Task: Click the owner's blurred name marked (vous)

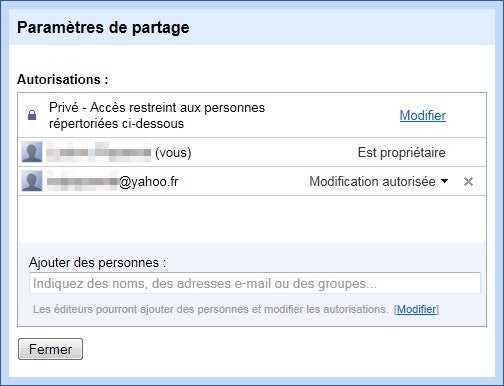Action: coord(99,152)
